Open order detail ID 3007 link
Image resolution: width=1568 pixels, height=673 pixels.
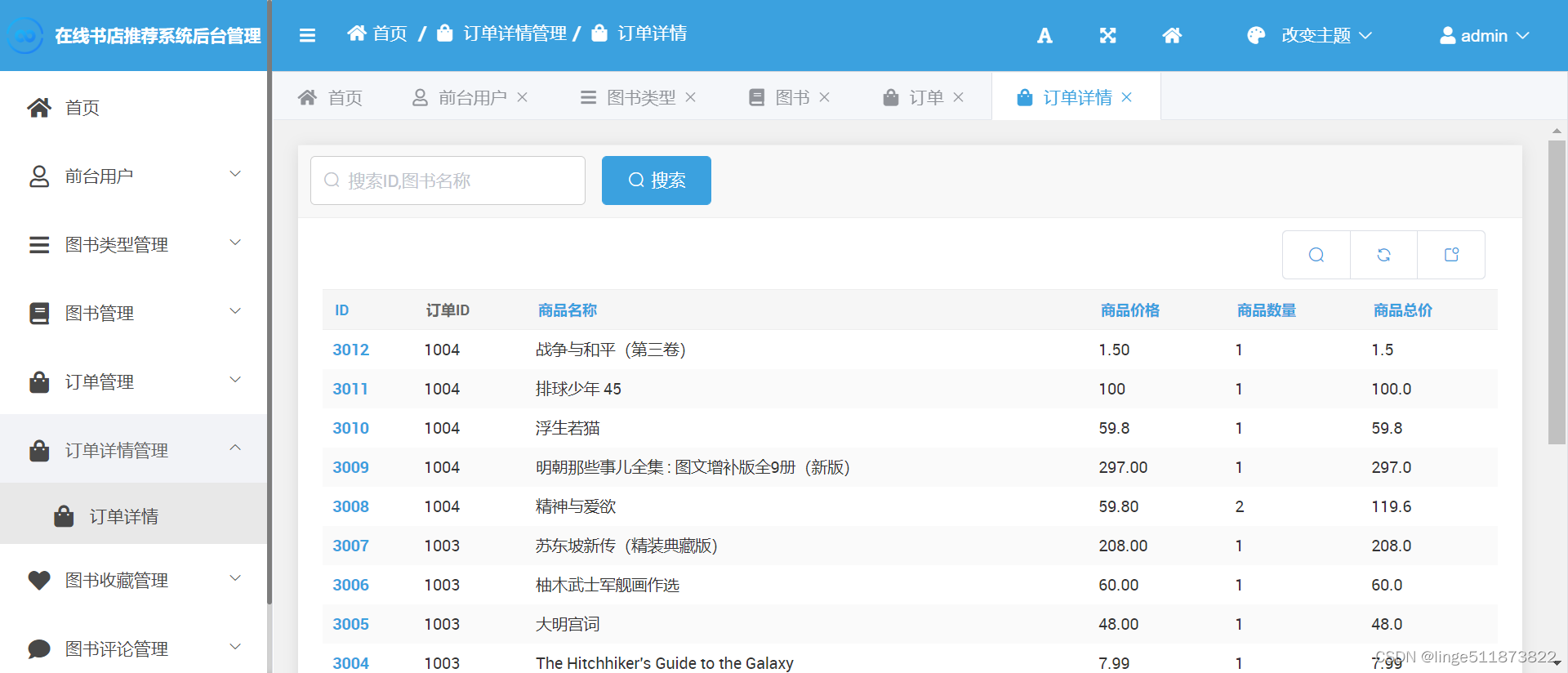click(351, 546)
